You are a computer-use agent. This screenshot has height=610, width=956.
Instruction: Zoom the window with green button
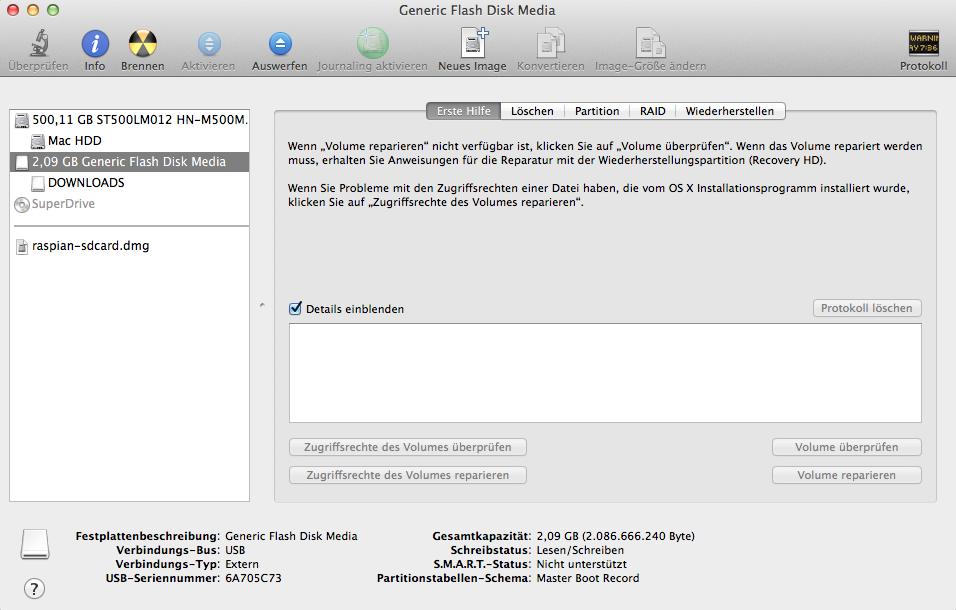click(x=53, y=10)
